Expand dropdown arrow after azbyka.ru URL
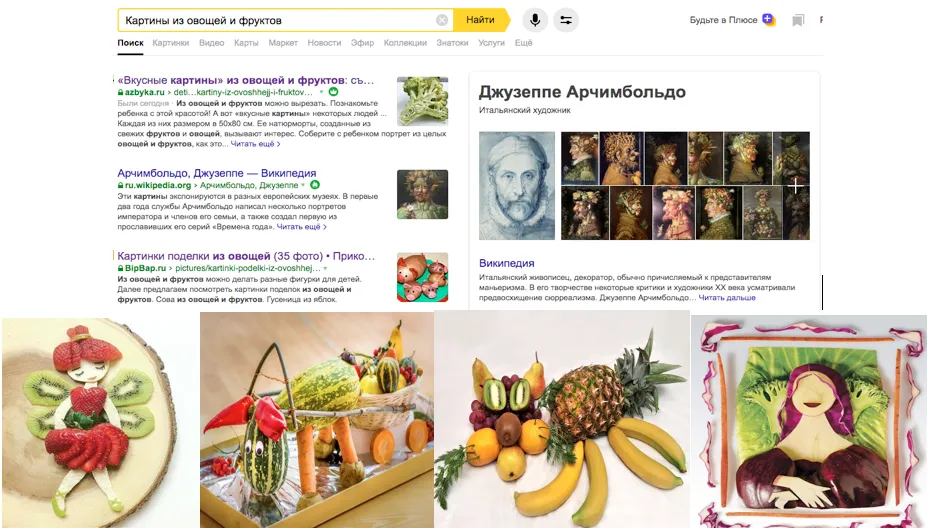This screenshot has width=928, height=528. (x=321, y=92)
